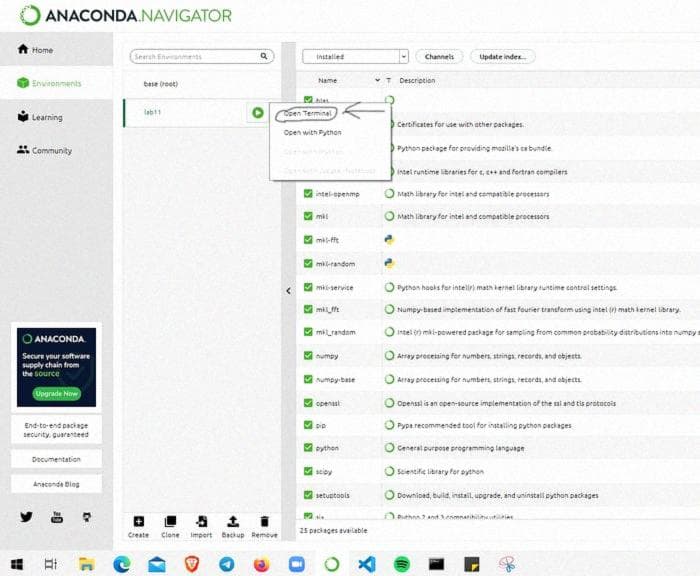
Task: Open the Twitter icon link
Action: tap(26, 517)
